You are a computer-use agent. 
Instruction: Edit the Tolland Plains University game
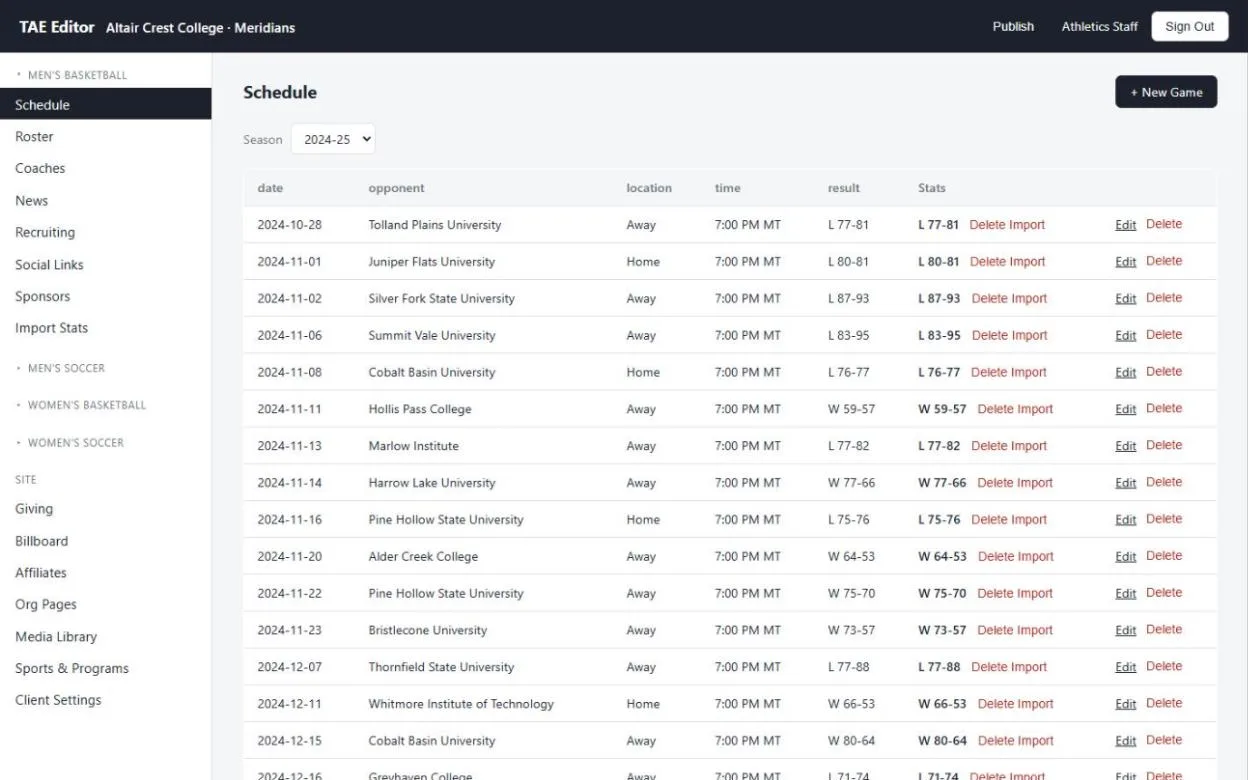(x=1126, y=225)
